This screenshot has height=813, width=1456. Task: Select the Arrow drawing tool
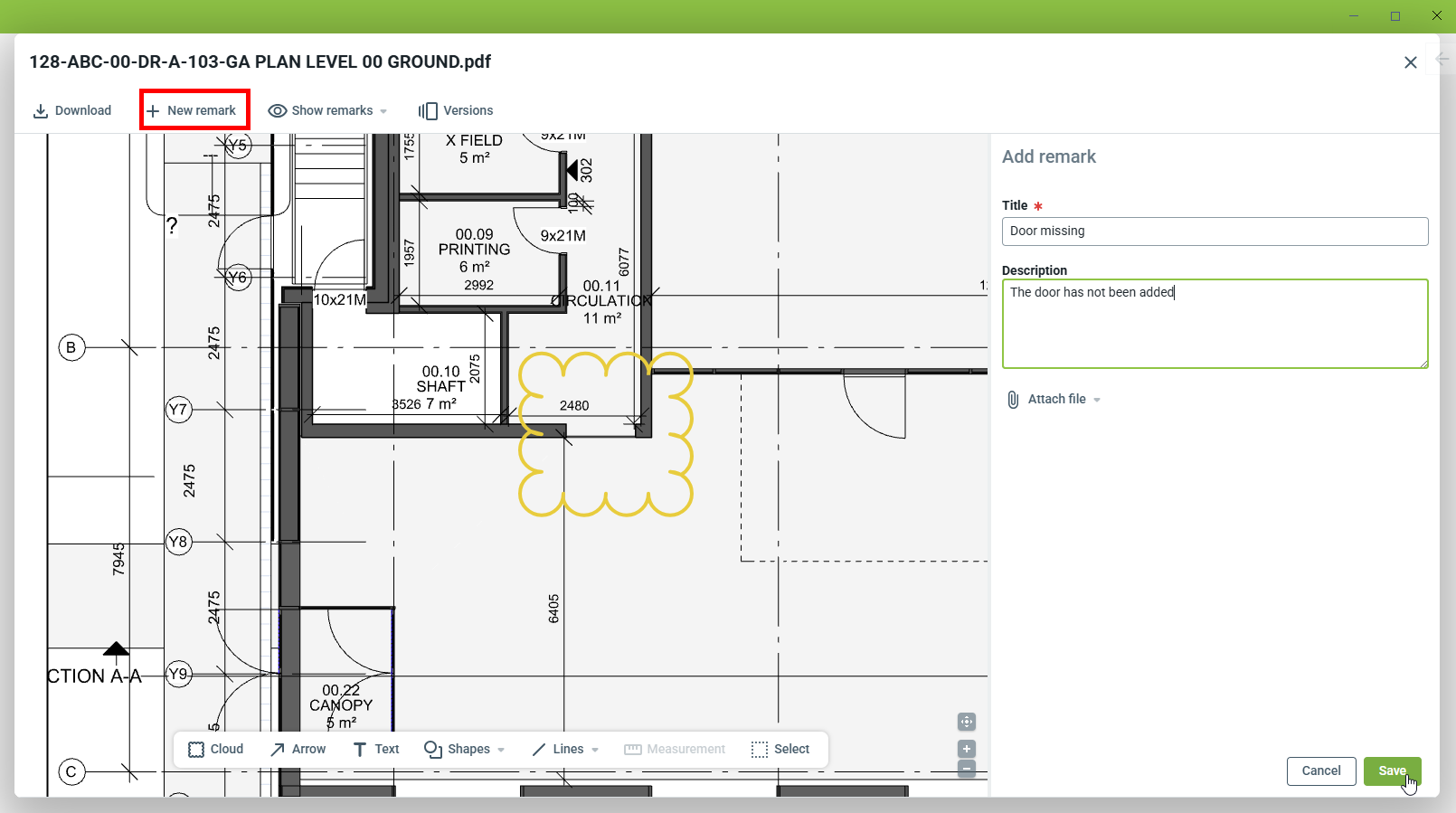[298, 749]
